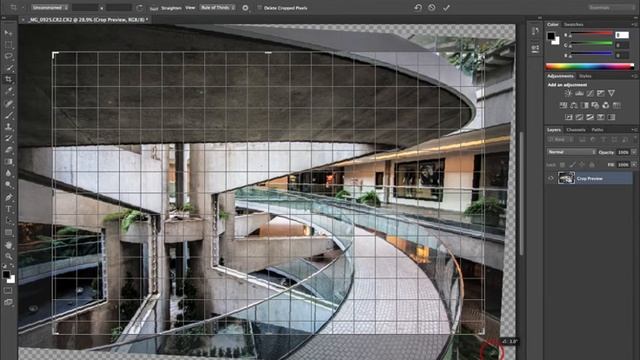
Task: Commit the crop with the checkmark
Action: (x=447, y=8)
